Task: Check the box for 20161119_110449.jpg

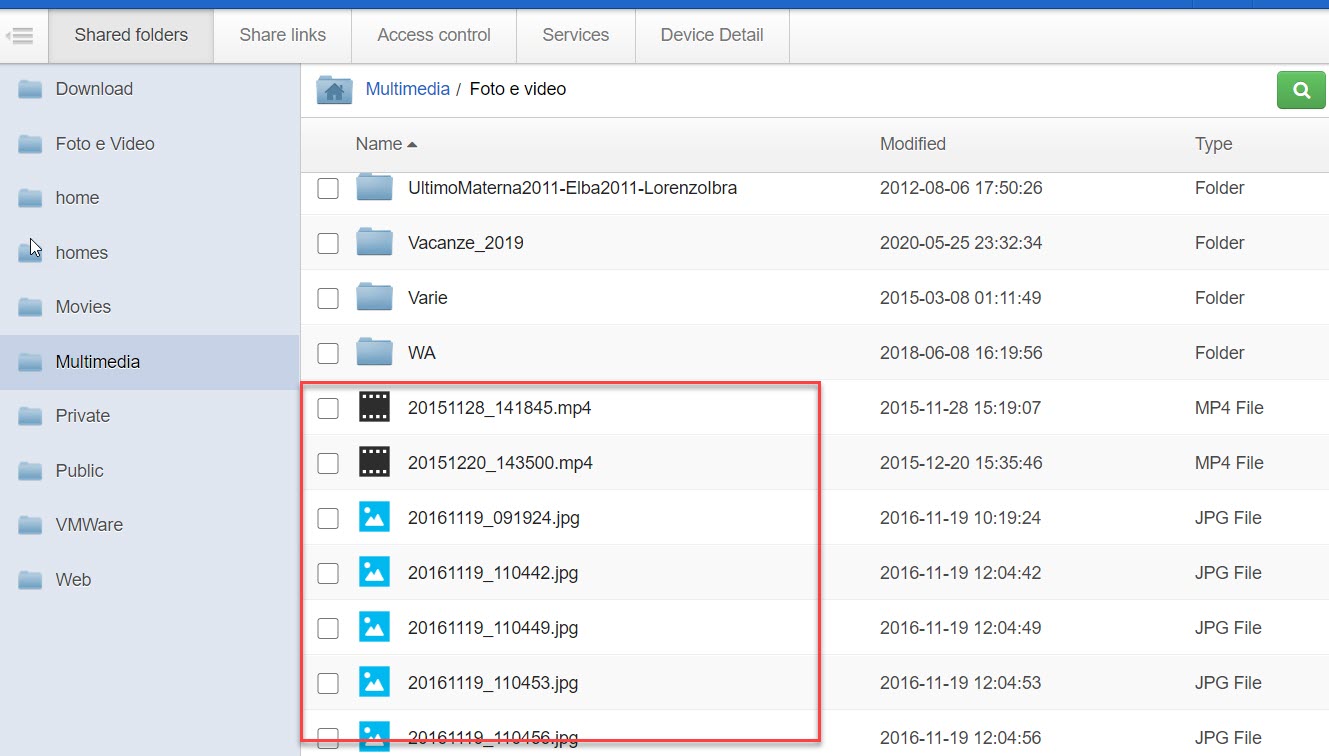Action: [x=328, y=628]
